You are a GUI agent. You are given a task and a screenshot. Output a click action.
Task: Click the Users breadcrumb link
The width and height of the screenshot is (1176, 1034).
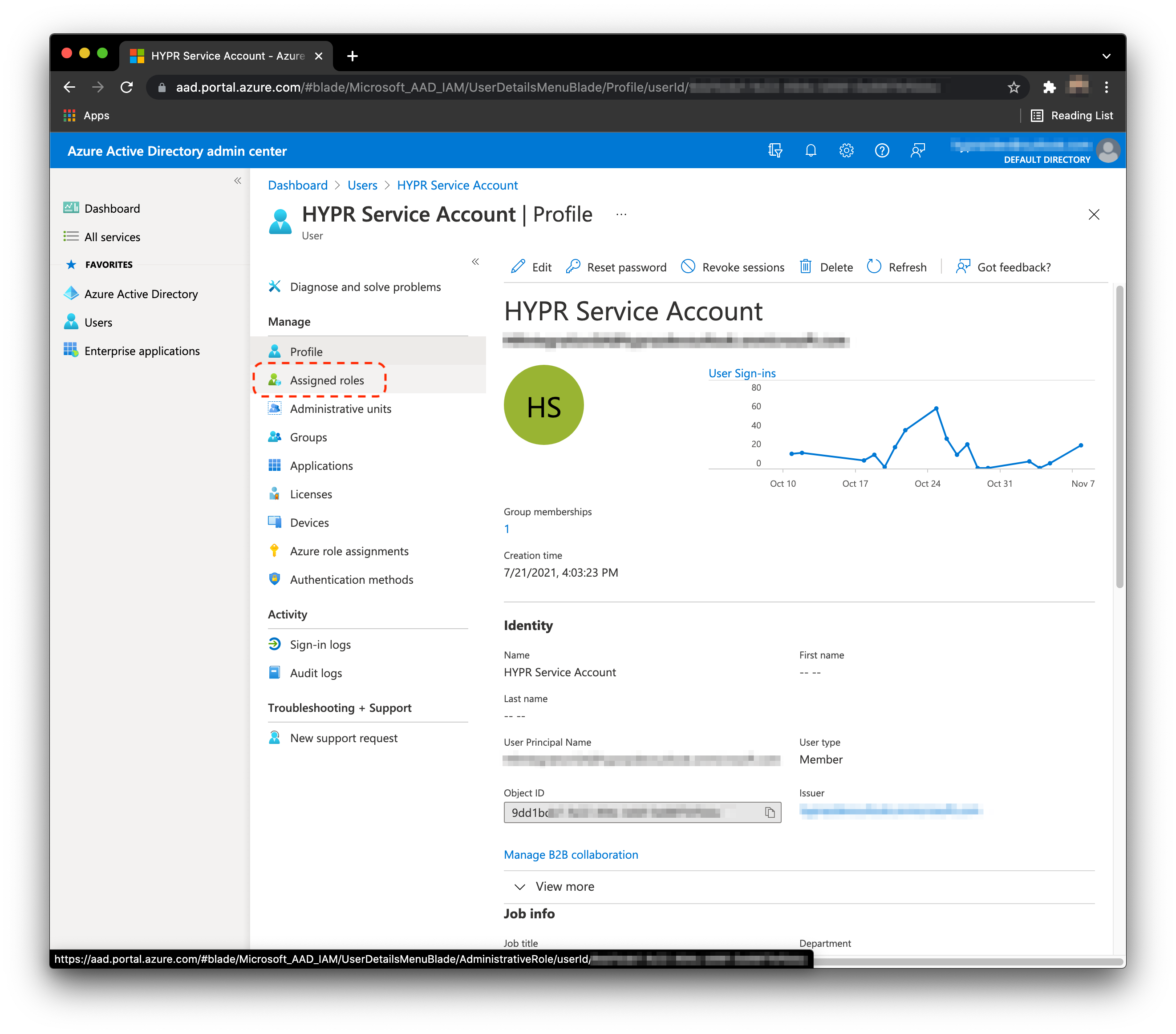point(362,185)
